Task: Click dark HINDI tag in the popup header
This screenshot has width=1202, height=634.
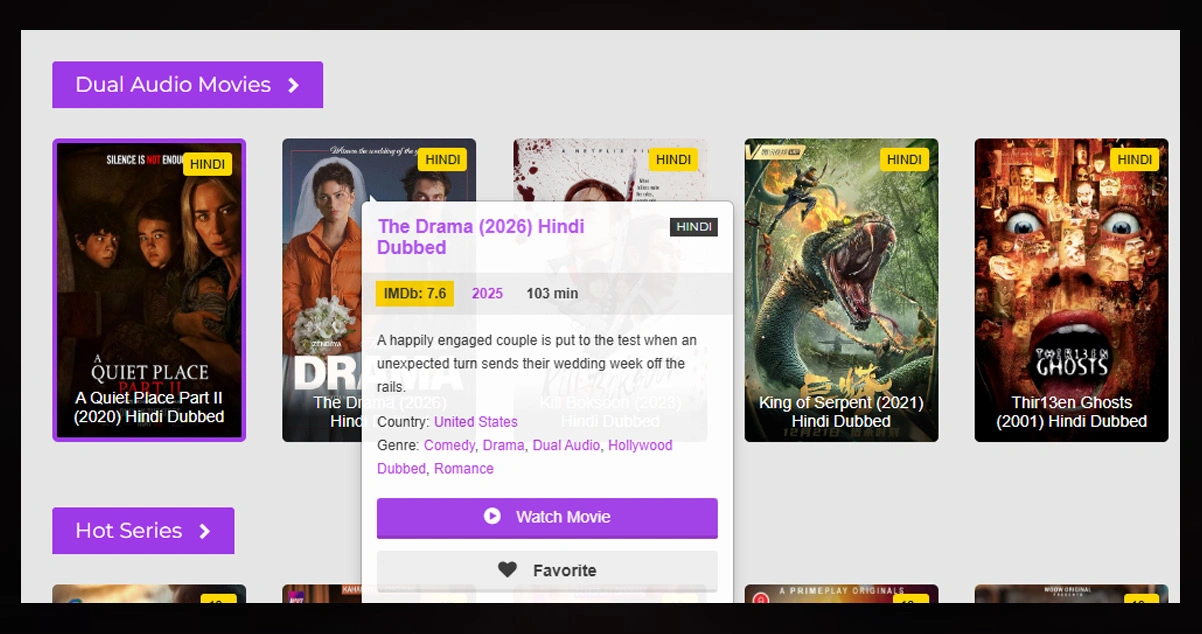Action: pos(693,227)
